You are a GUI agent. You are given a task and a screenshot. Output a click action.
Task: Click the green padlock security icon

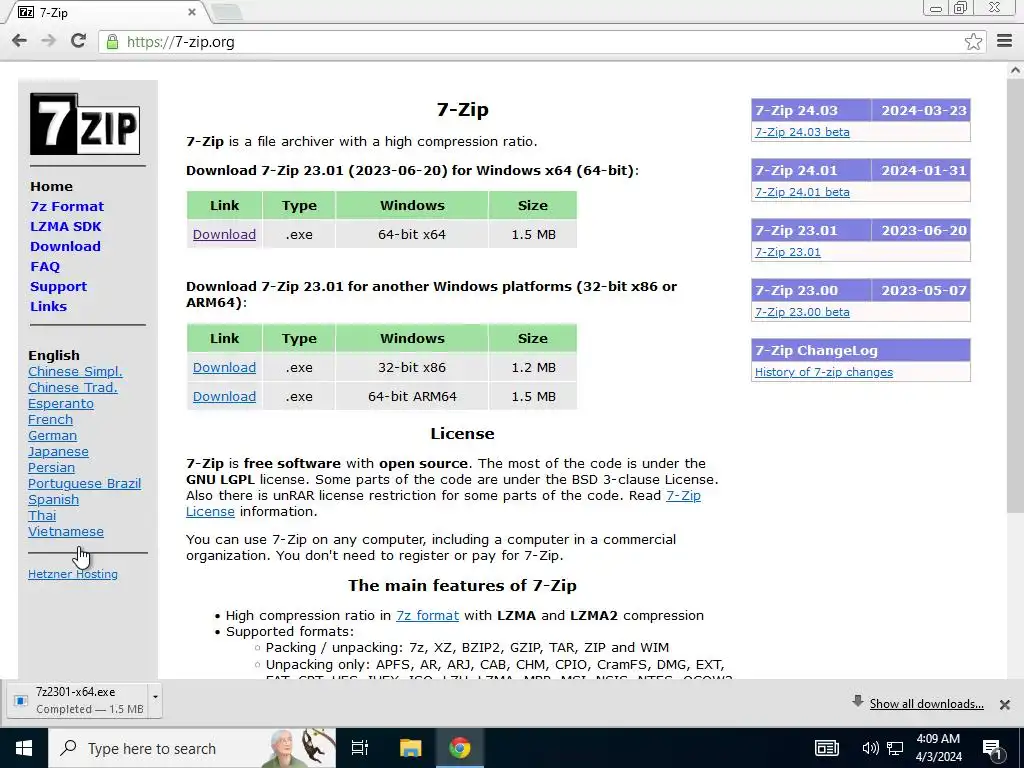112,42
